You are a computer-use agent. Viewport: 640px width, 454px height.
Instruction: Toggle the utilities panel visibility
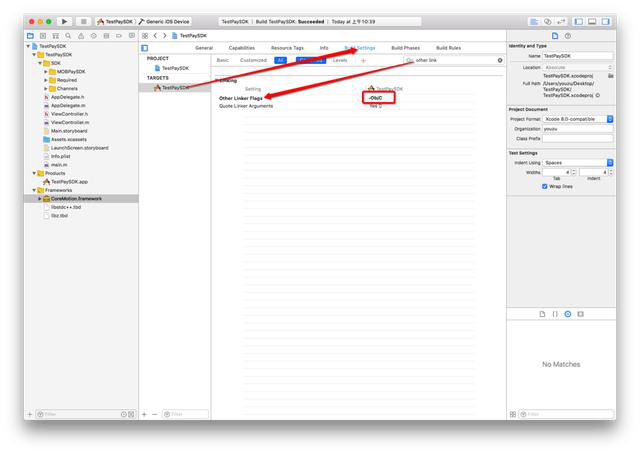click(x=606, y=22)
